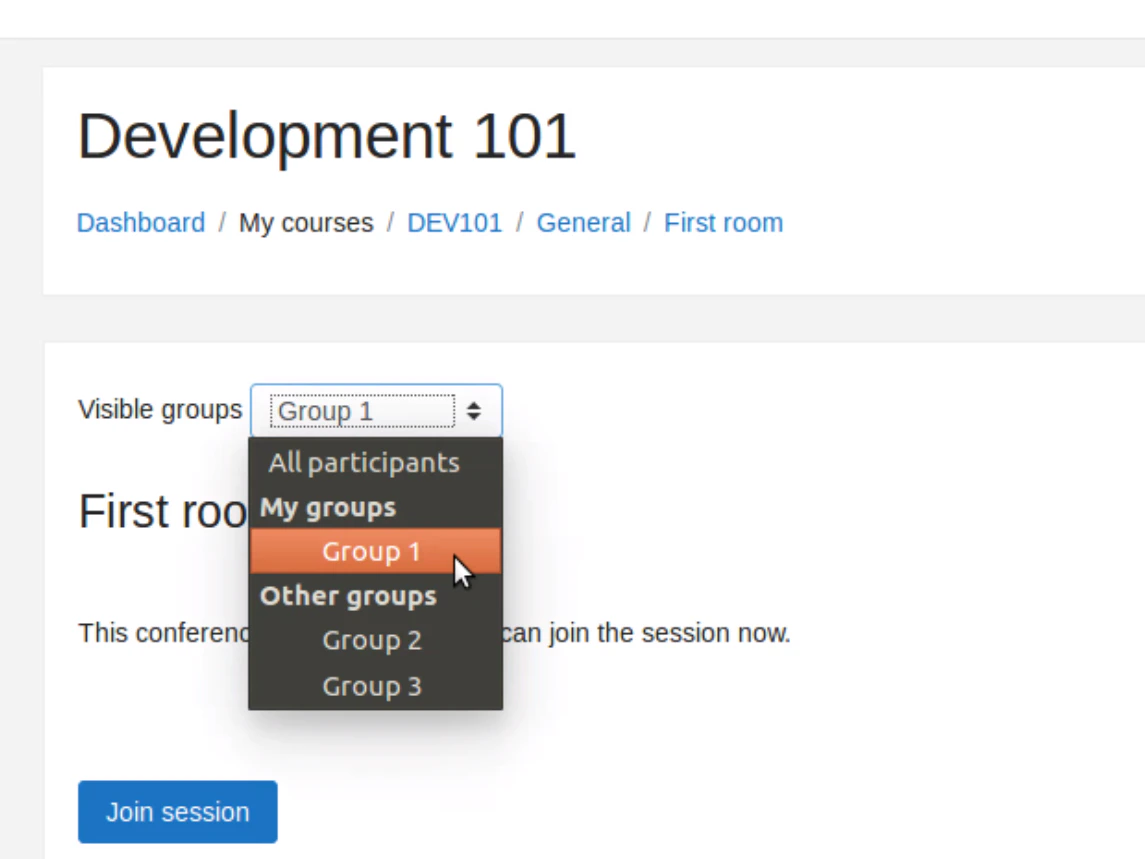The width and height of the screenshot is (1145, 859).
Task: Select My courses in the breadcrumb
Action: (x=305, y=222)
